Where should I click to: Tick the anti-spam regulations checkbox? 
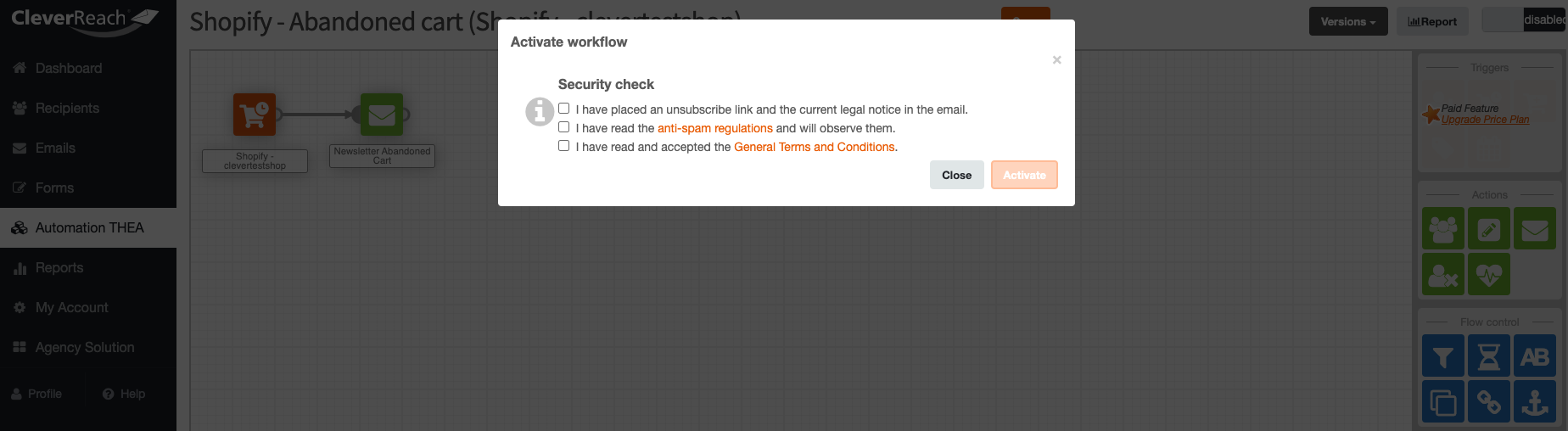(x=563, y=127)
